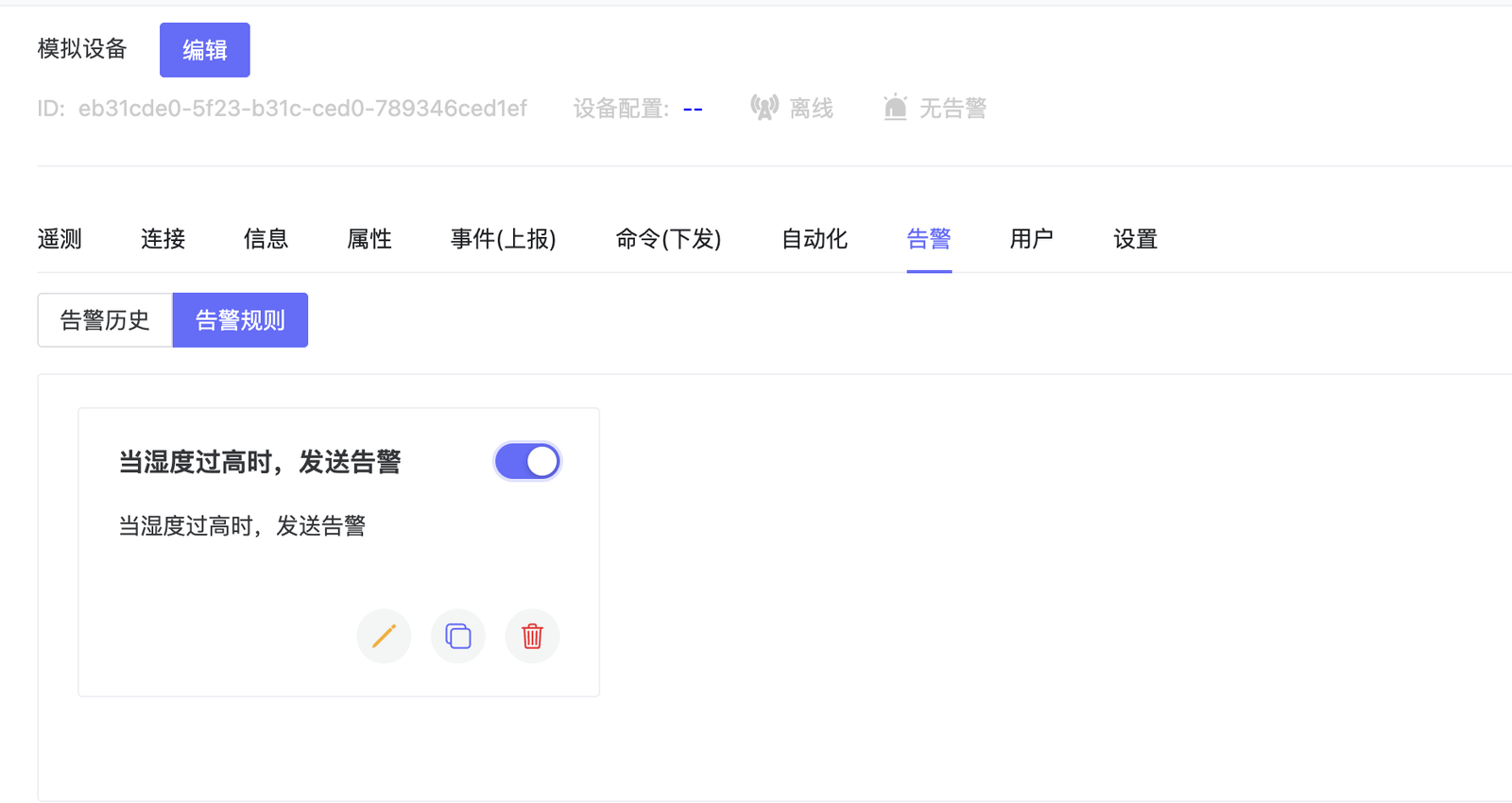Click the copy icon on alarm rule card

458,636
